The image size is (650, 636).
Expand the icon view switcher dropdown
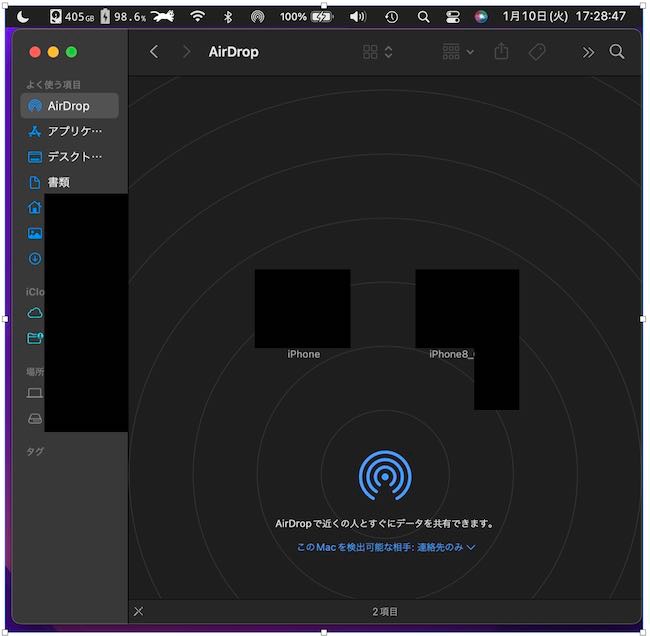pos(378,52)
